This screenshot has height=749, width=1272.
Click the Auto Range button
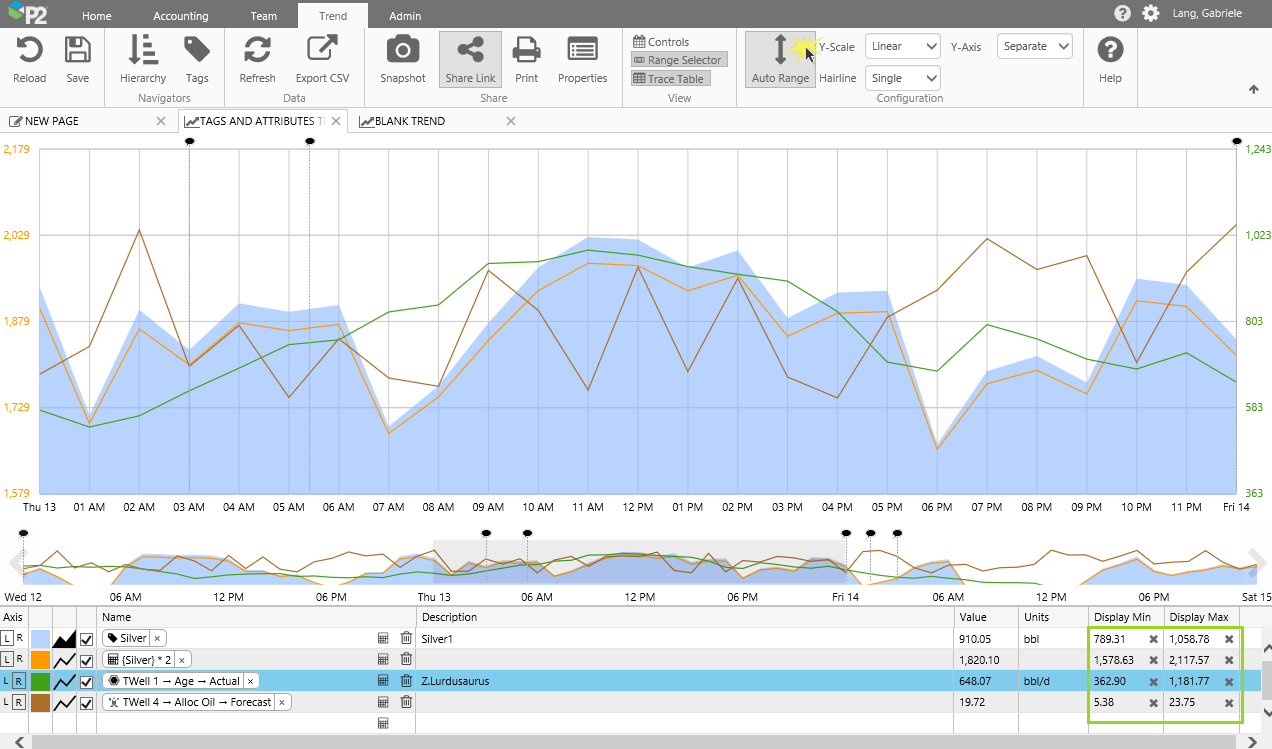point(780,59)
